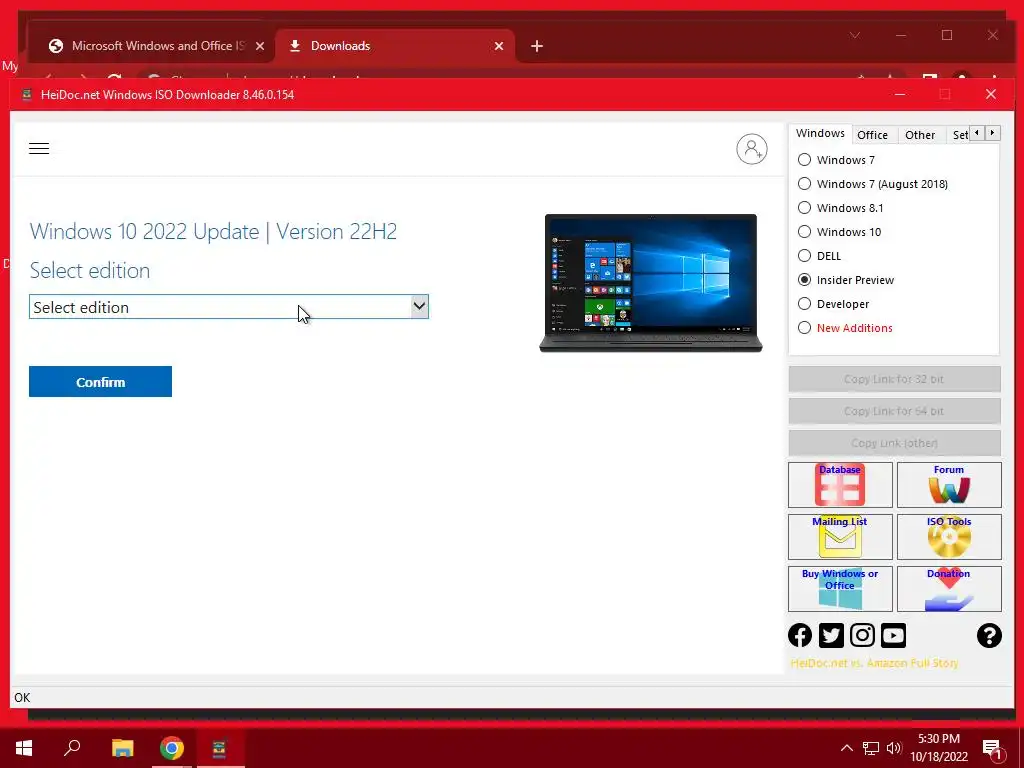This screenshot has width=1024, height=768.
Task: Click the taskbar clock showing 5:30 PM
Action: (938, 748)
